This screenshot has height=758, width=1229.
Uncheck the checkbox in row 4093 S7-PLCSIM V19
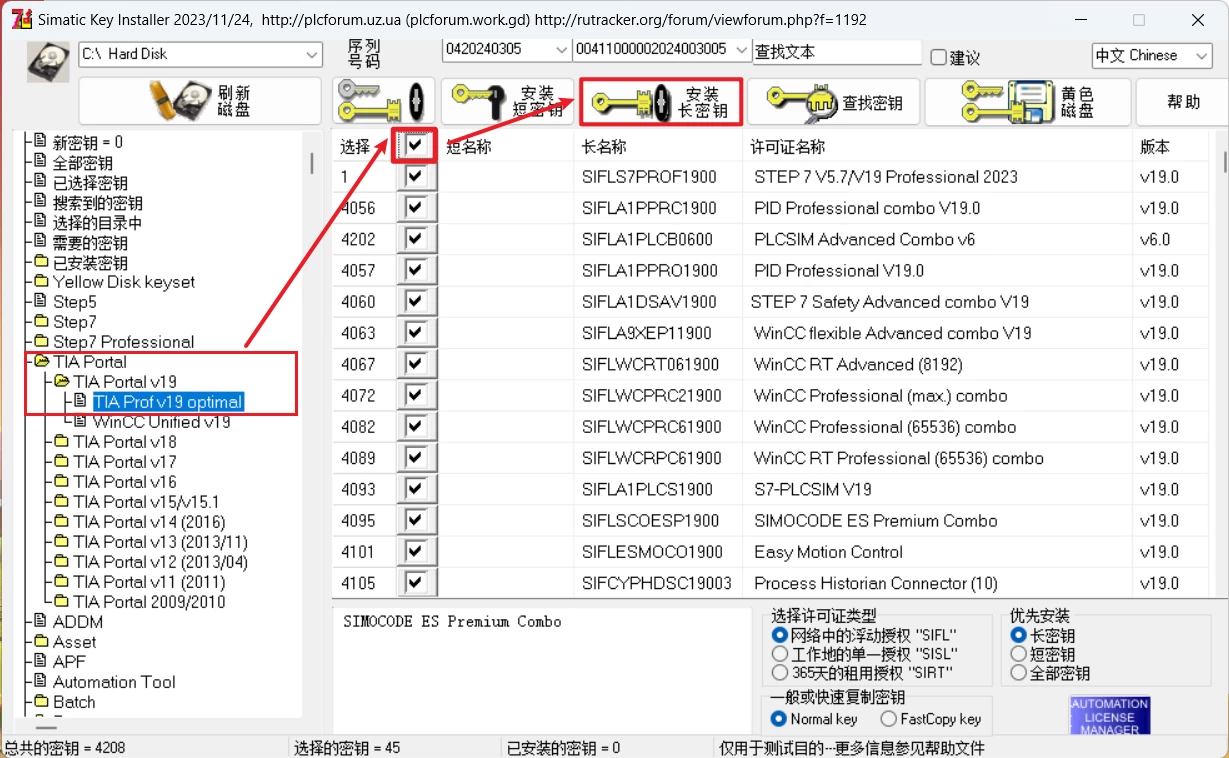pyautogui.click(x=416, y=489)
